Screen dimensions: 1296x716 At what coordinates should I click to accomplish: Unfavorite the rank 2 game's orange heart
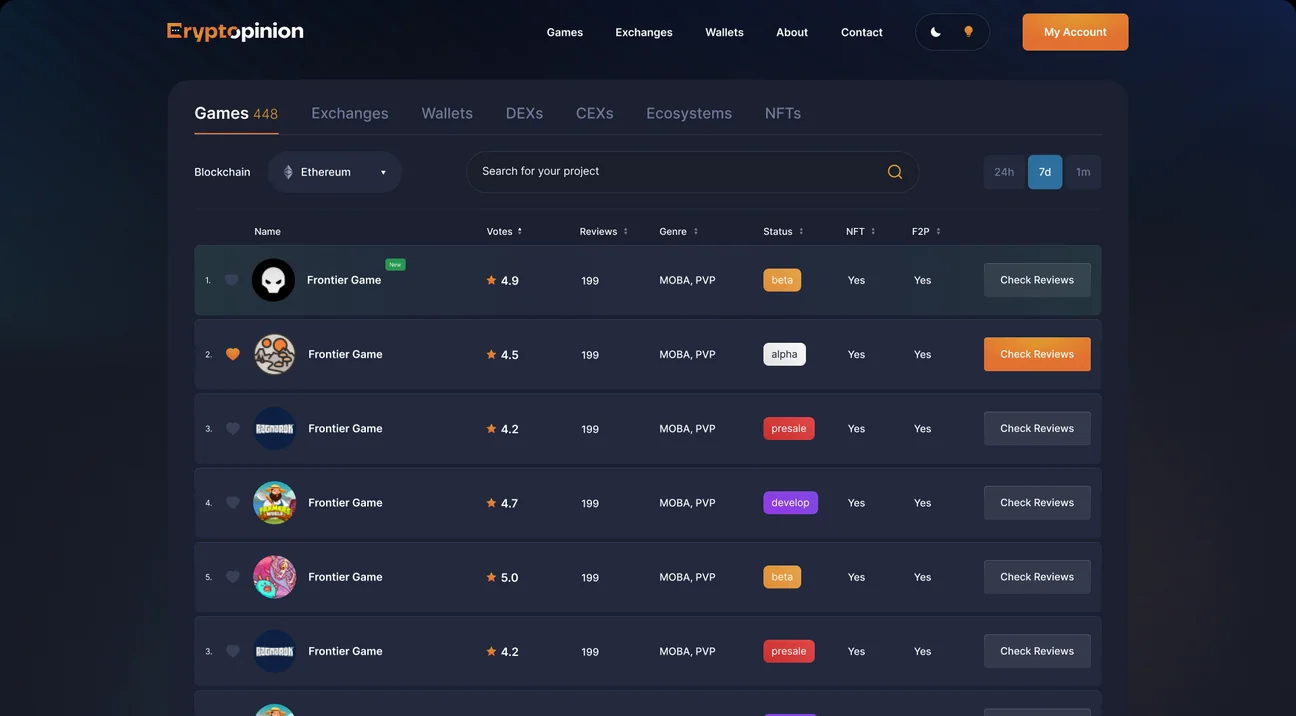233,354
